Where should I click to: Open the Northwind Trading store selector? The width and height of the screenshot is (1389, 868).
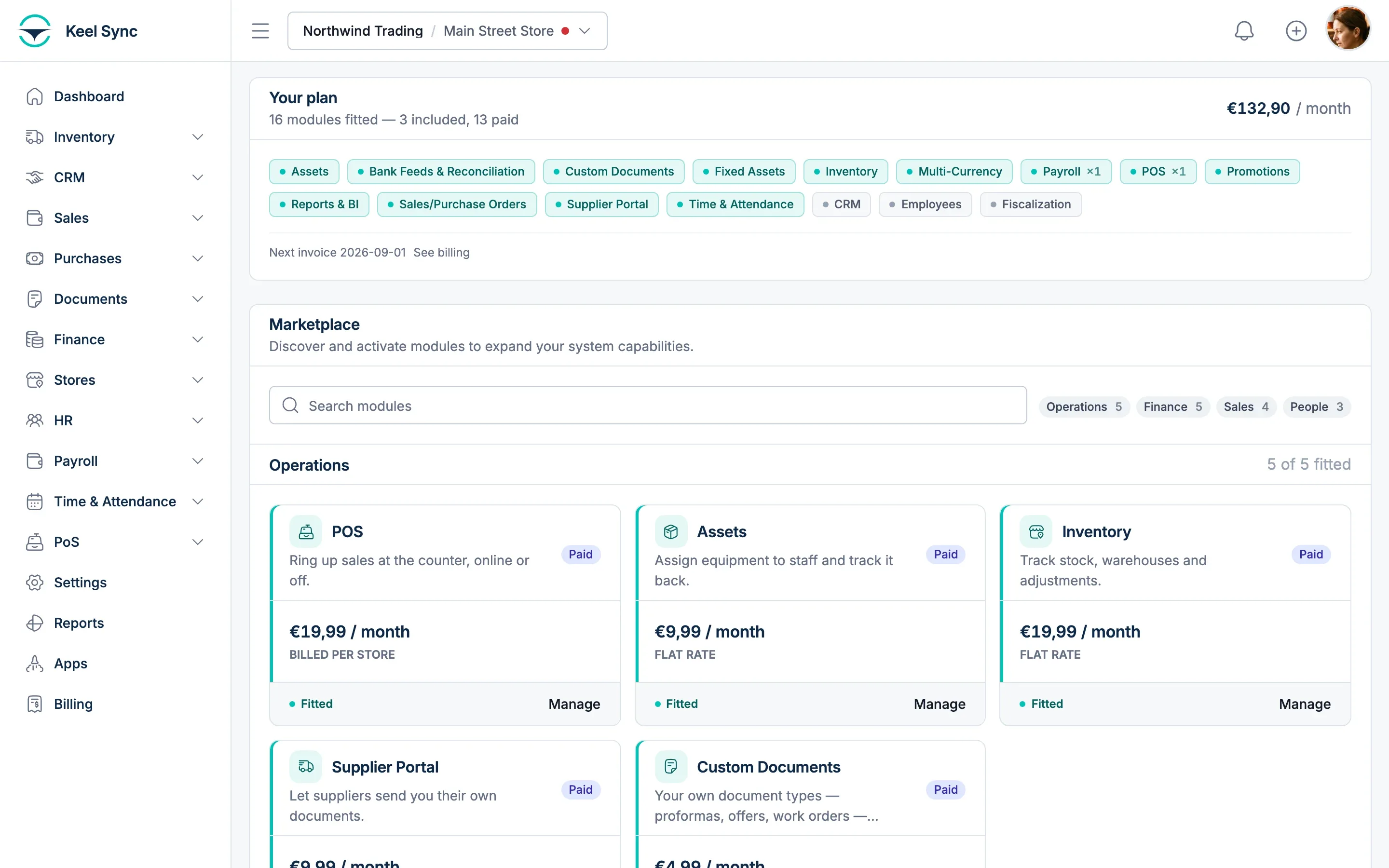coord(447,31)
